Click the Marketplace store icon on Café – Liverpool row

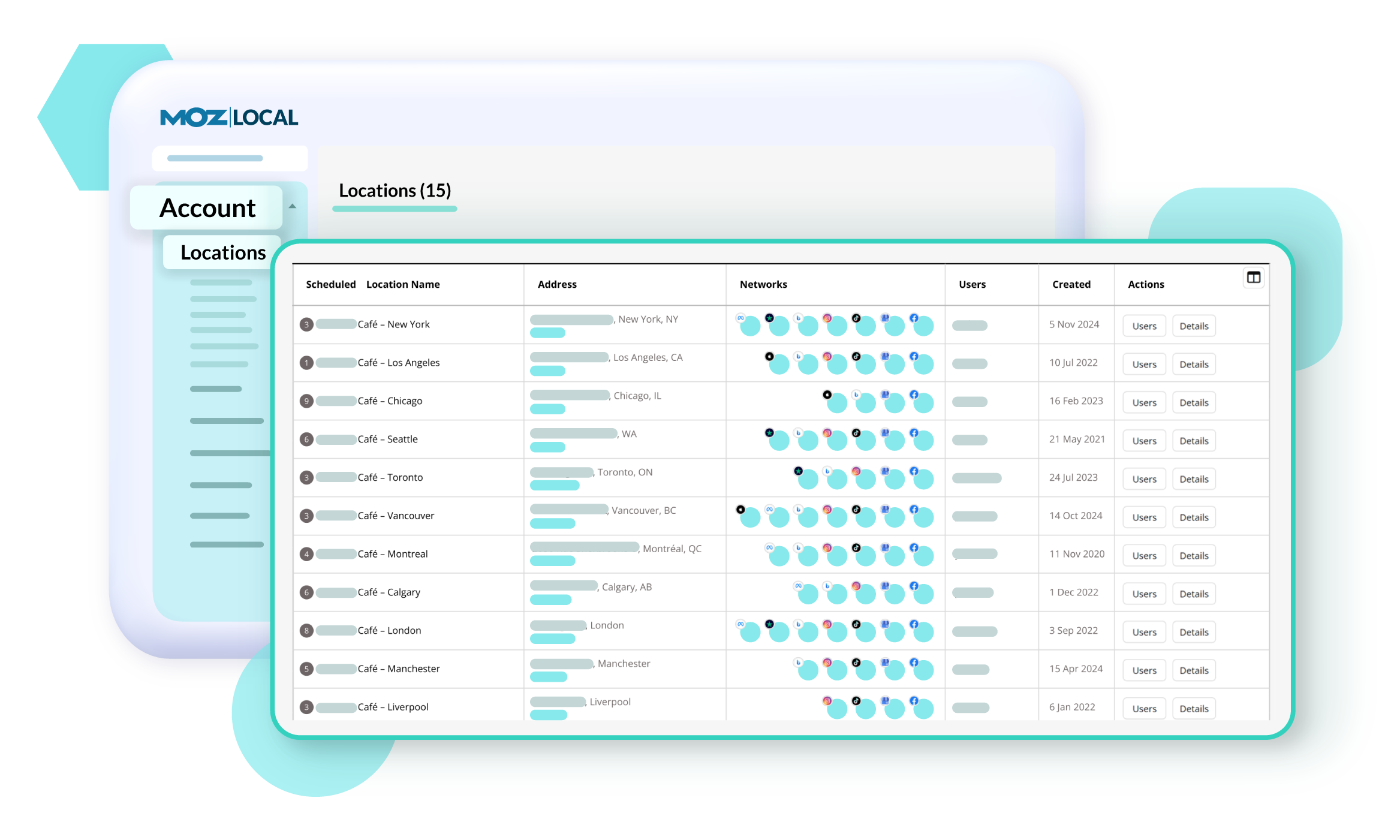885,700
